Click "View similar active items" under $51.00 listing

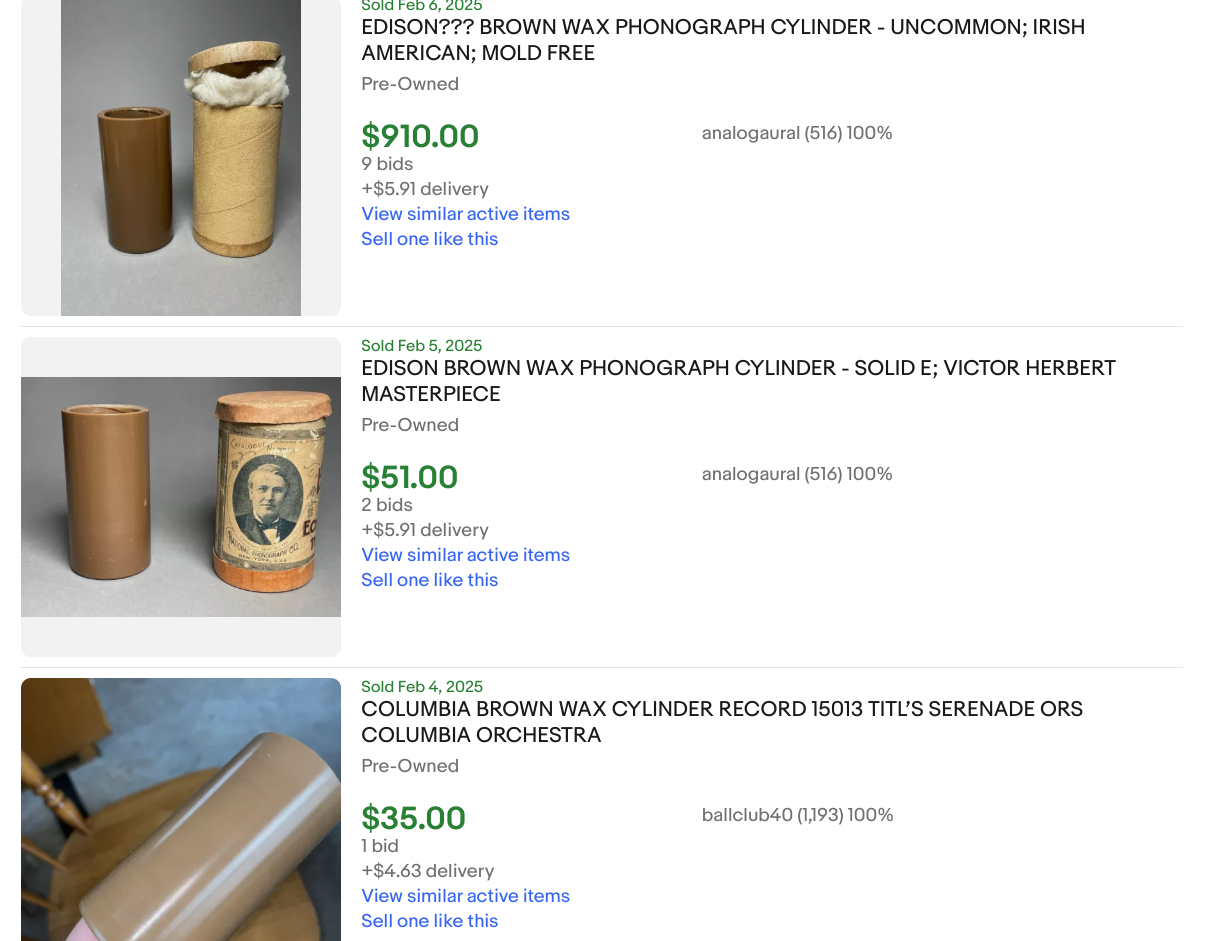(465, 555)
